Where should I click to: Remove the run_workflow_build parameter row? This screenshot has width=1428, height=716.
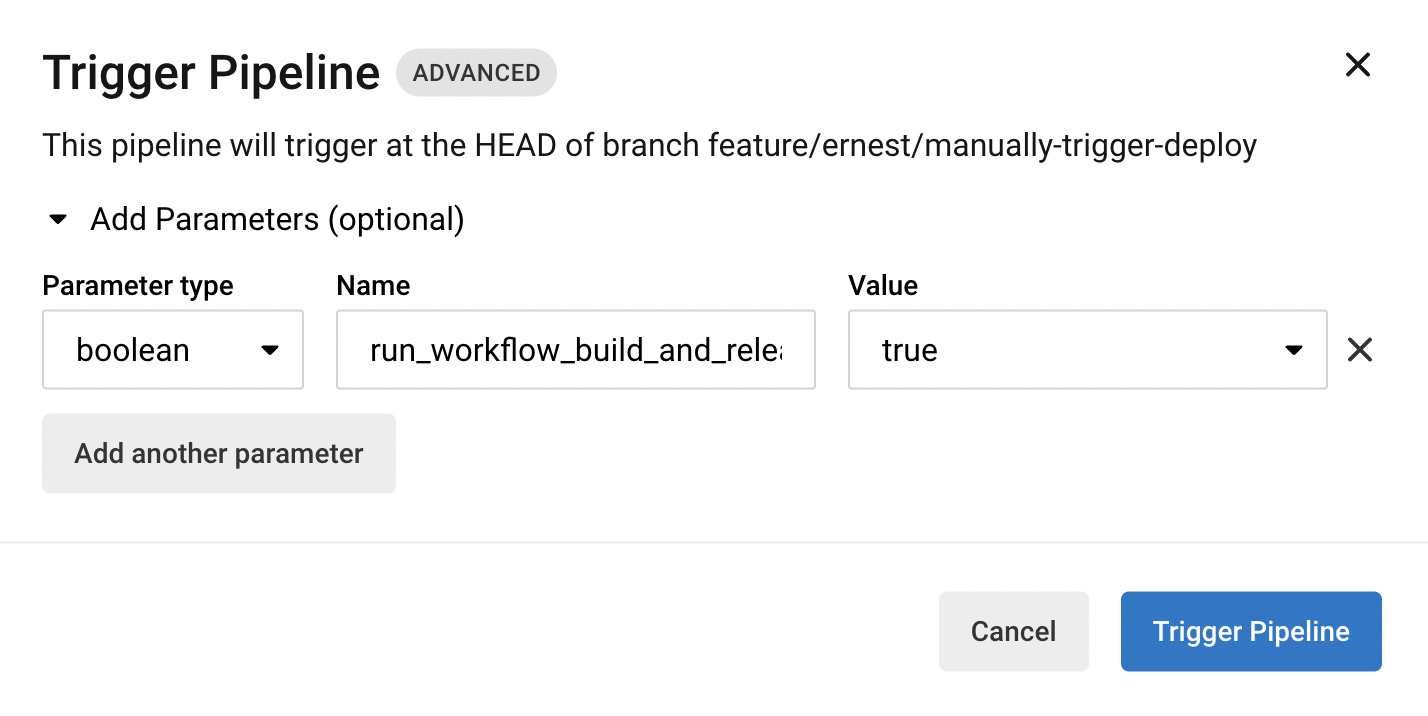pyautogui.click(x=1359, y=349)
